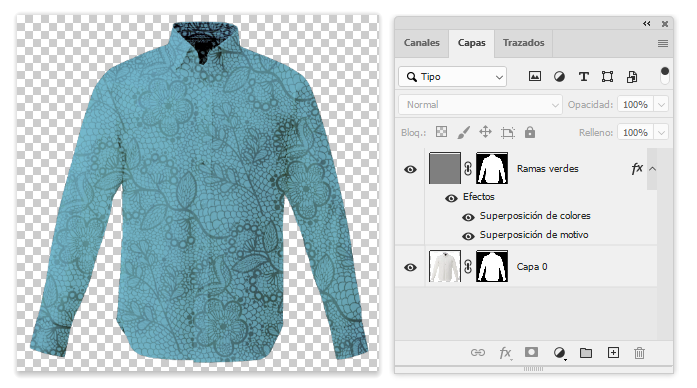Click the Opacidad 100% field
Image resolution: width=697 pixels, height=388 pixels.
click(x=635, y=105)
